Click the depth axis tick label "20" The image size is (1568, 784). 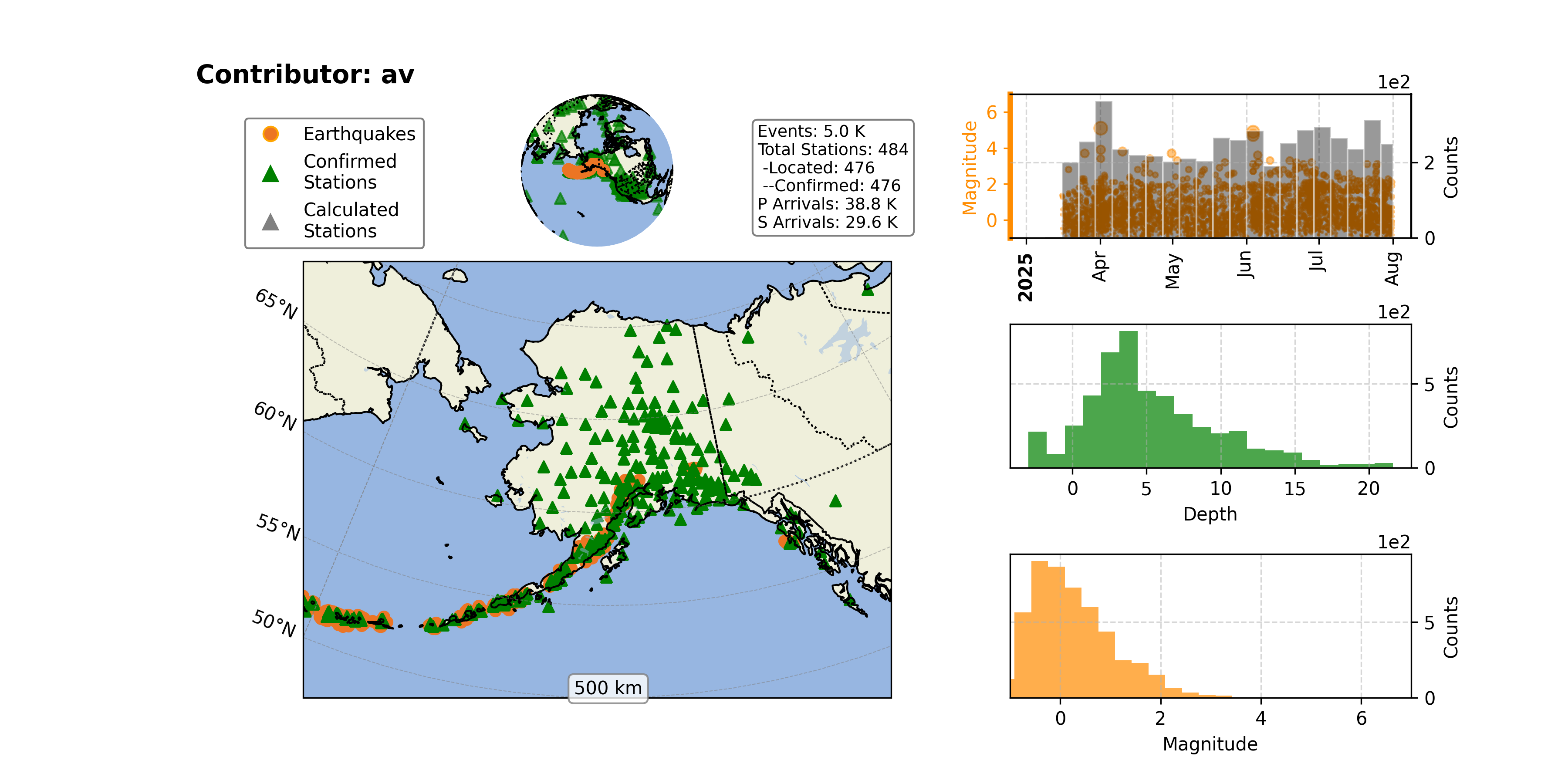click(1369, 489)
